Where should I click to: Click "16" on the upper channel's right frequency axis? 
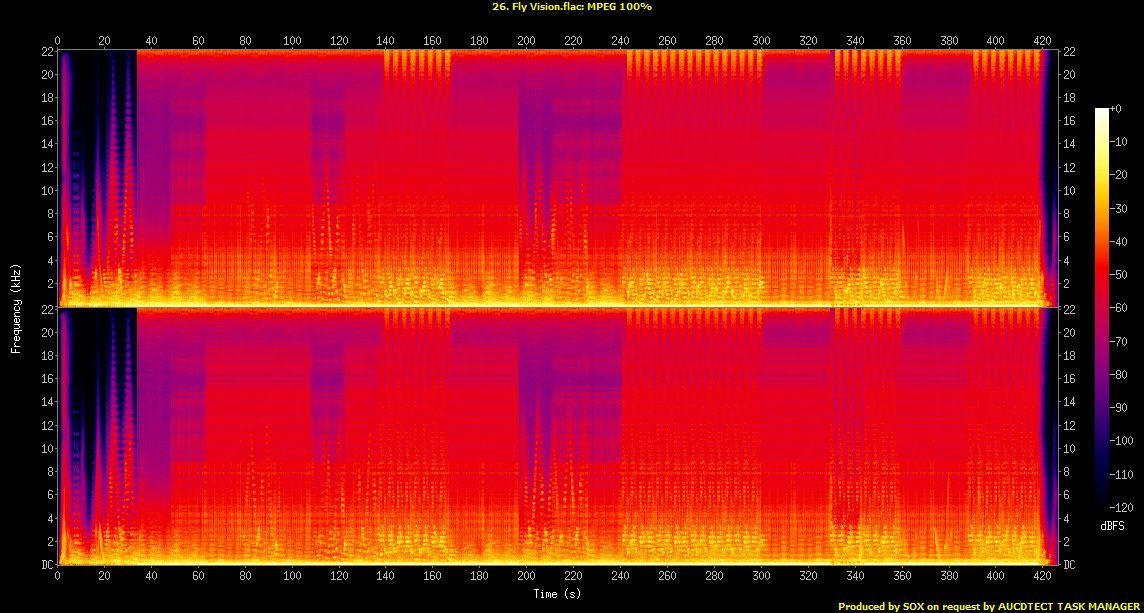(1068, 120)
